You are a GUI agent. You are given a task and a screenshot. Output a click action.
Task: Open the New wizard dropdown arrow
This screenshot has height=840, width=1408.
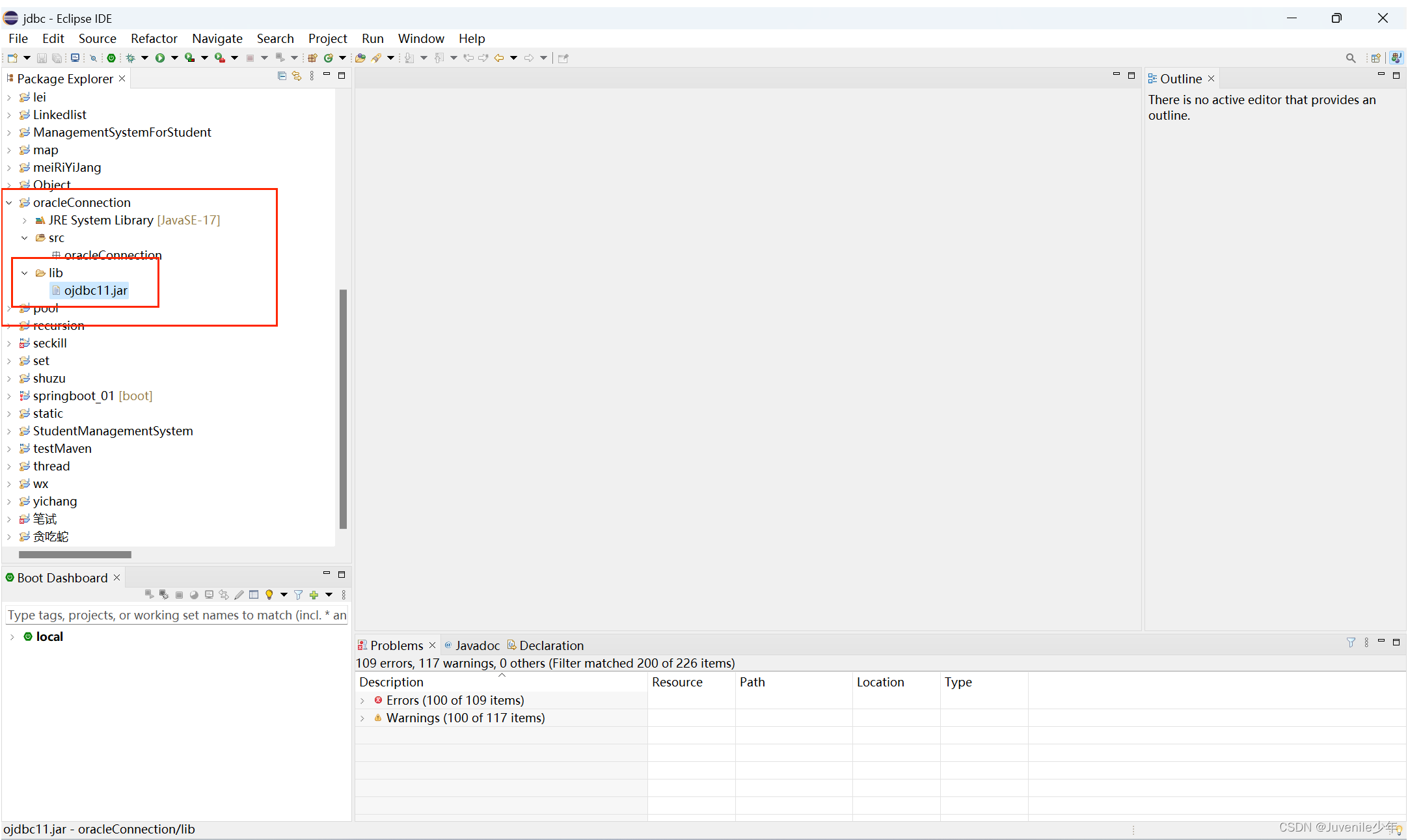pos(27,58)
